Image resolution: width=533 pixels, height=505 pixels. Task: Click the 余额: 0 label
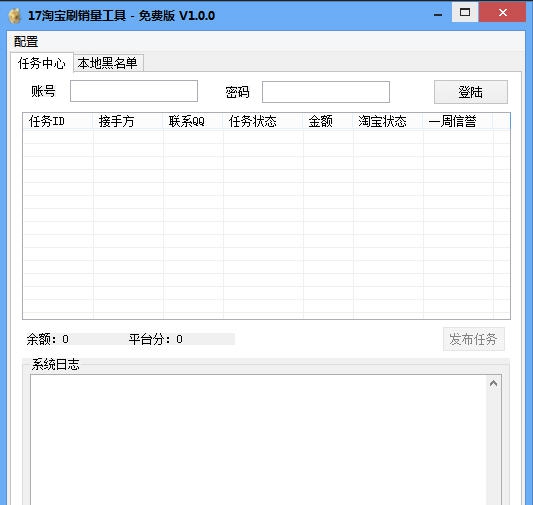coord(48,339)
